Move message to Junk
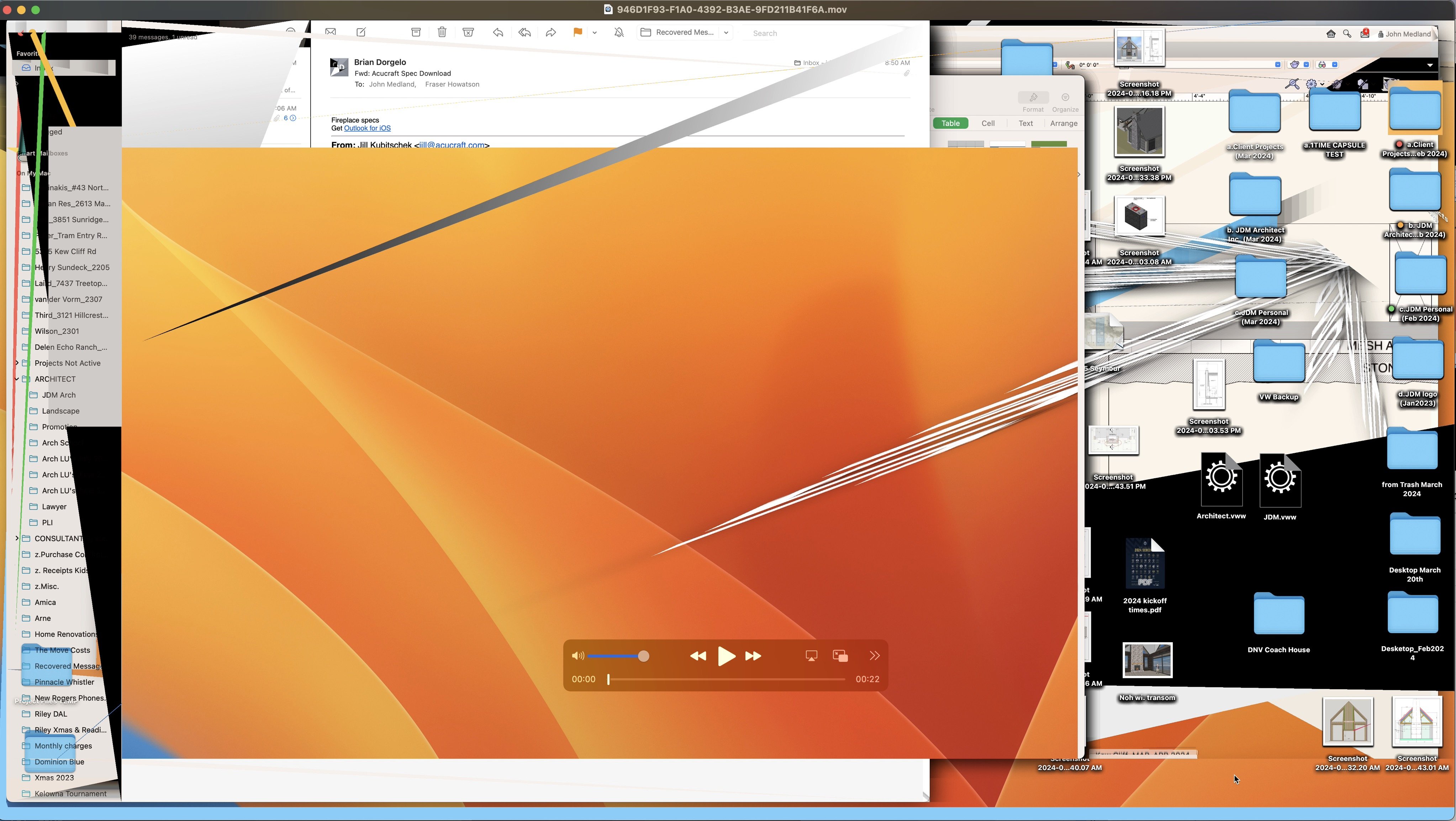Screen dimensions: 1456x821 tap(468, 32)
